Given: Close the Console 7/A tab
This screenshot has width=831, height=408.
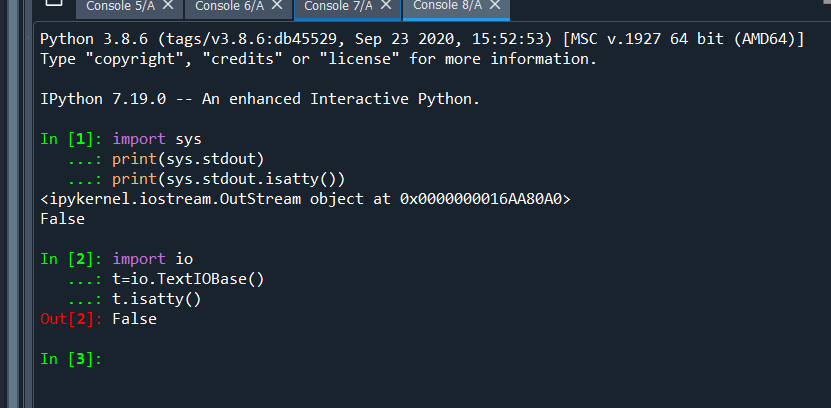Looking at the screenshot, I should 386,5.
